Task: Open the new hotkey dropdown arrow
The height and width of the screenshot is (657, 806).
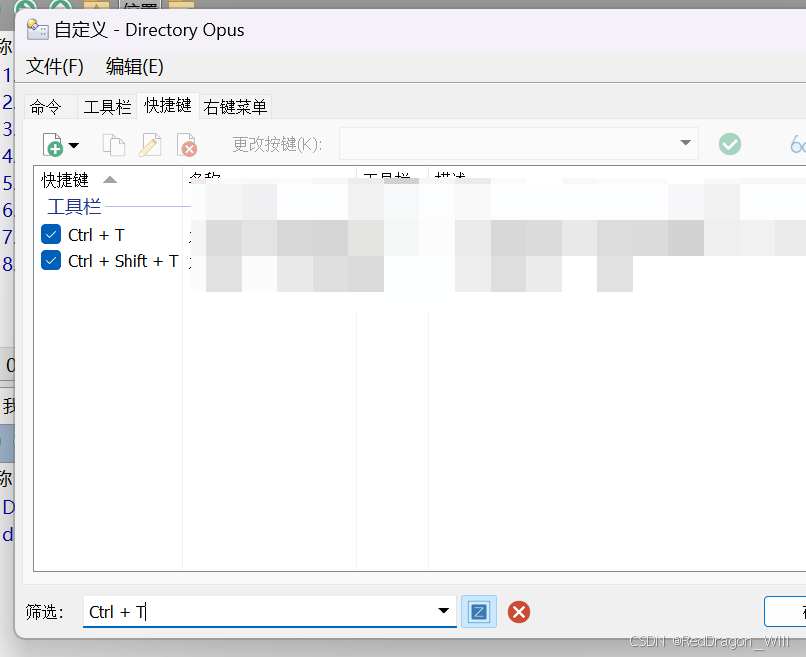Action: (74, 145)
